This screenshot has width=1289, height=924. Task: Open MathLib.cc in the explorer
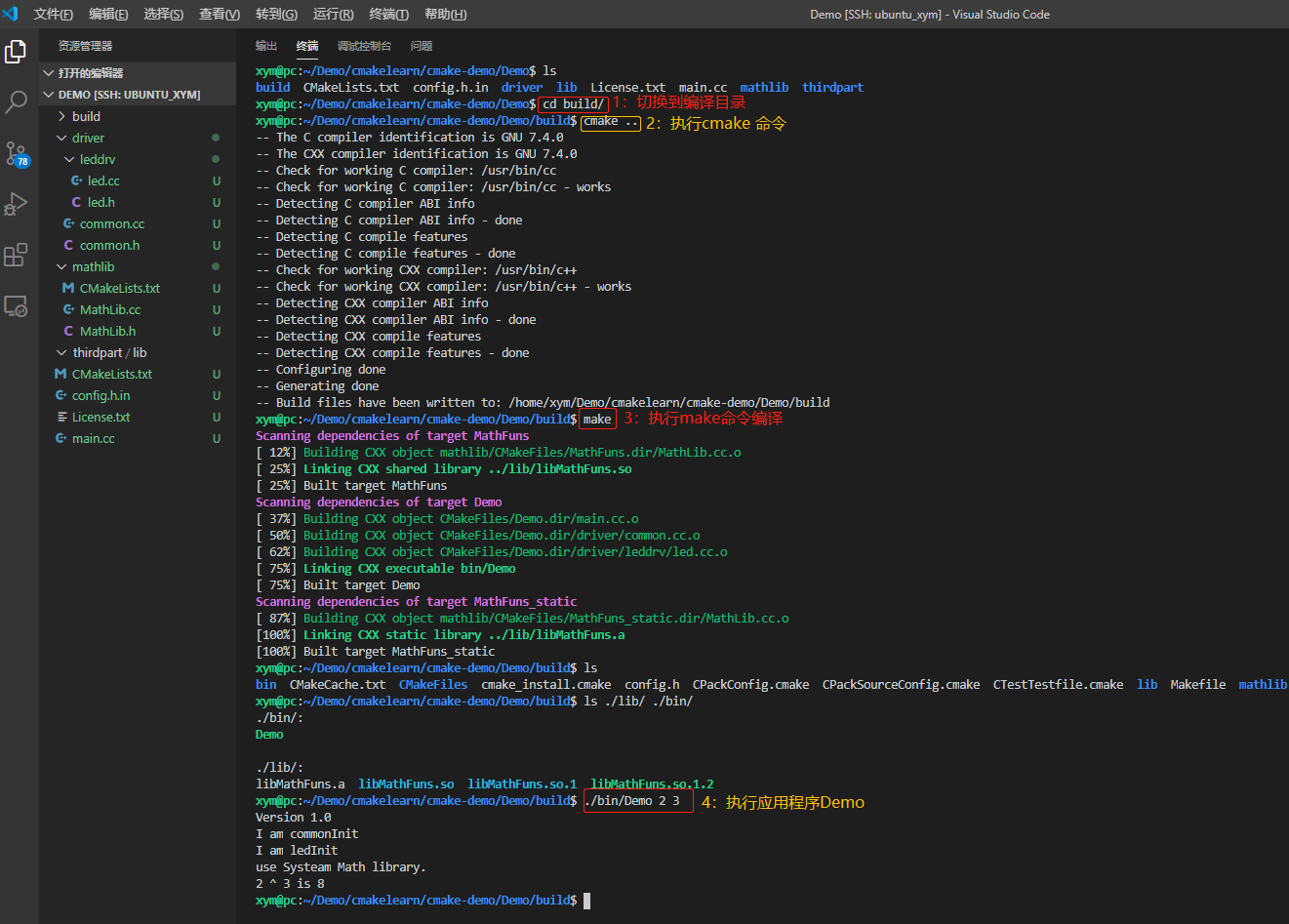tap(110, 309)
